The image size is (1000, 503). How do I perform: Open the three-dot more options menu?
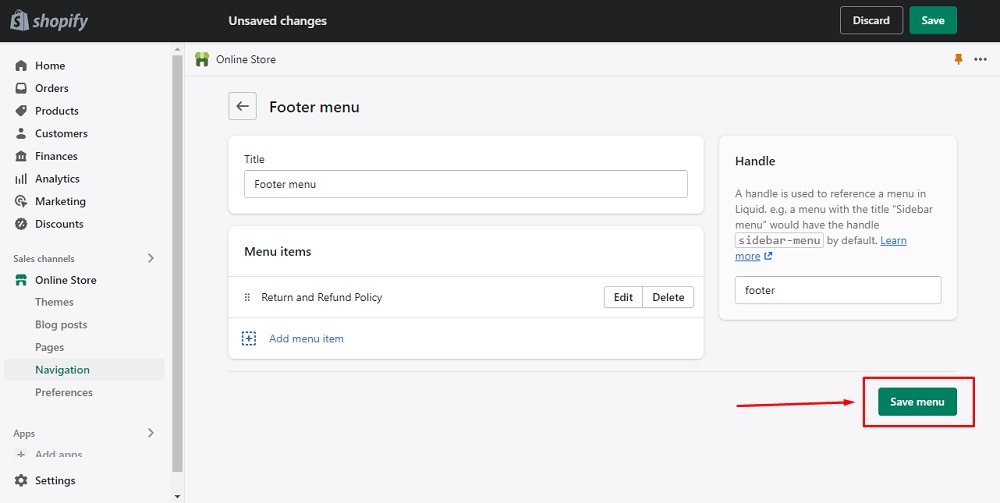980,59
